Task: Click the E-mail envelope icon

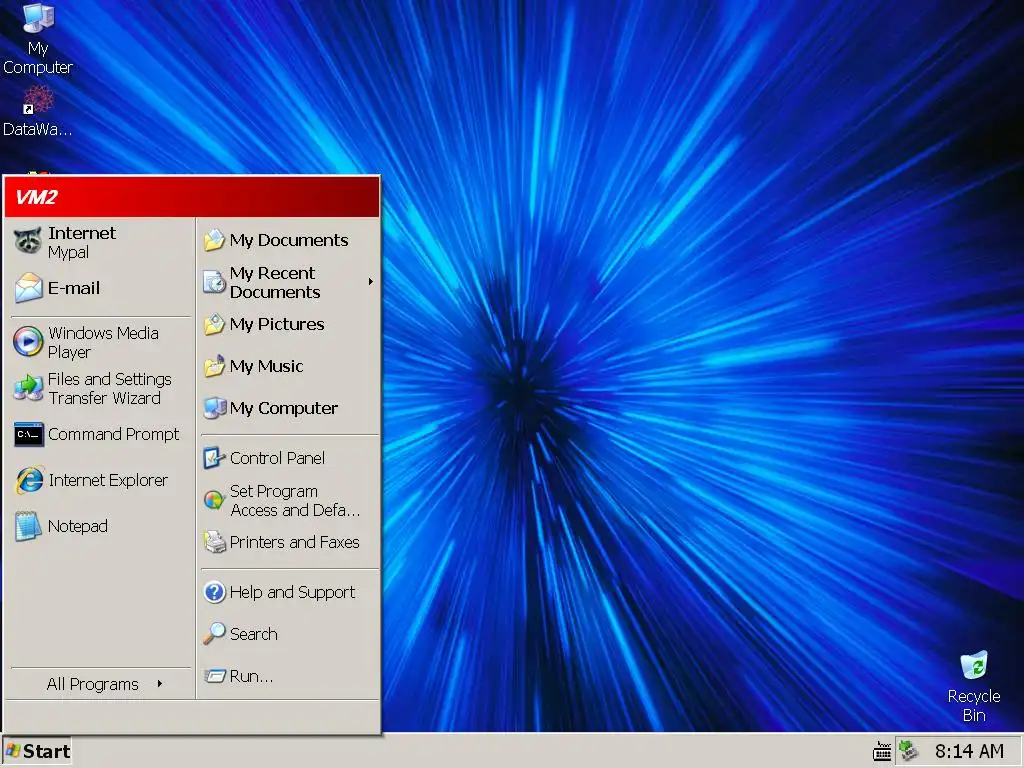Action: pos(28,288)
